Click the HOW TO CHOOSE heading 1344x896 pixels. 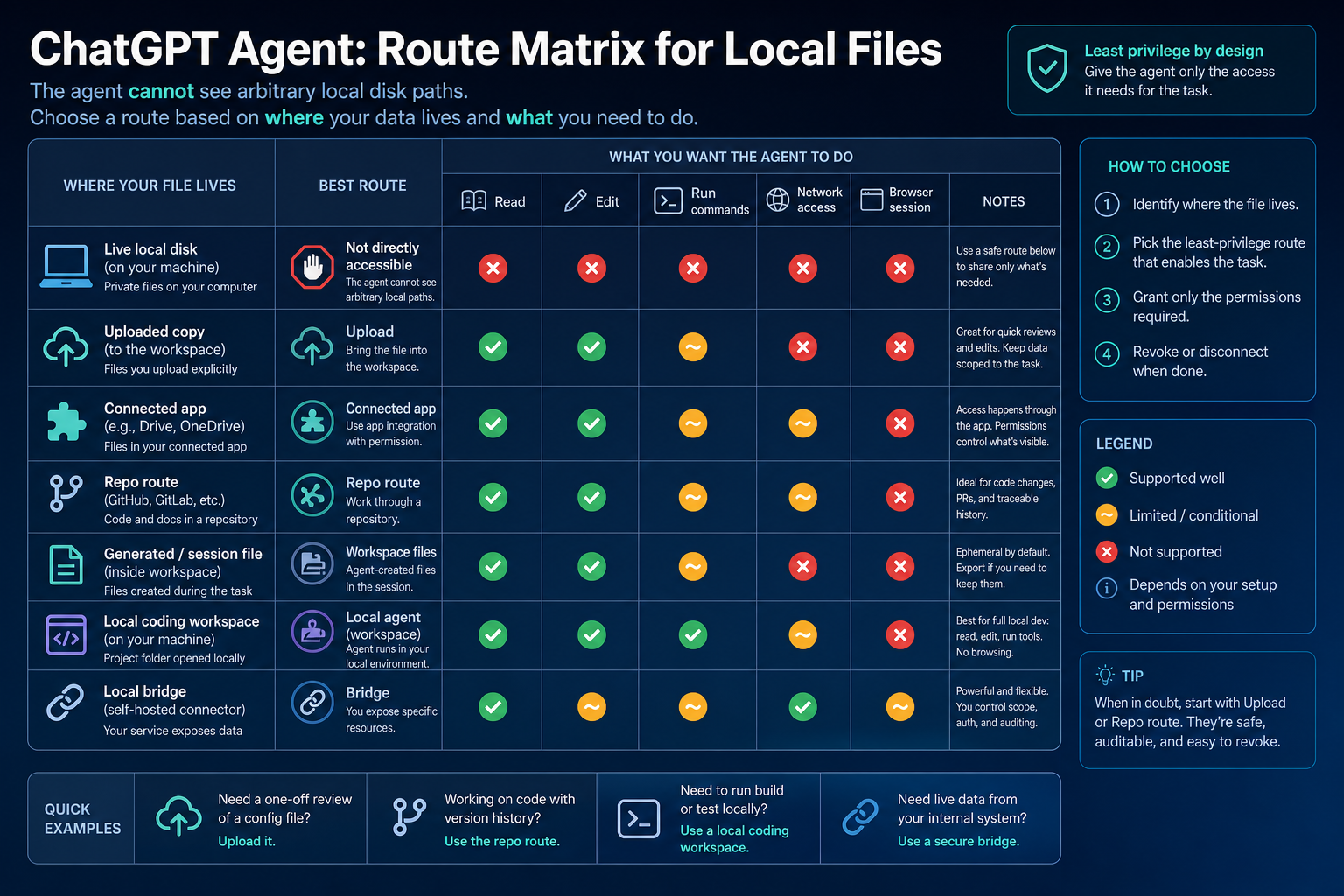[1169, 166]
